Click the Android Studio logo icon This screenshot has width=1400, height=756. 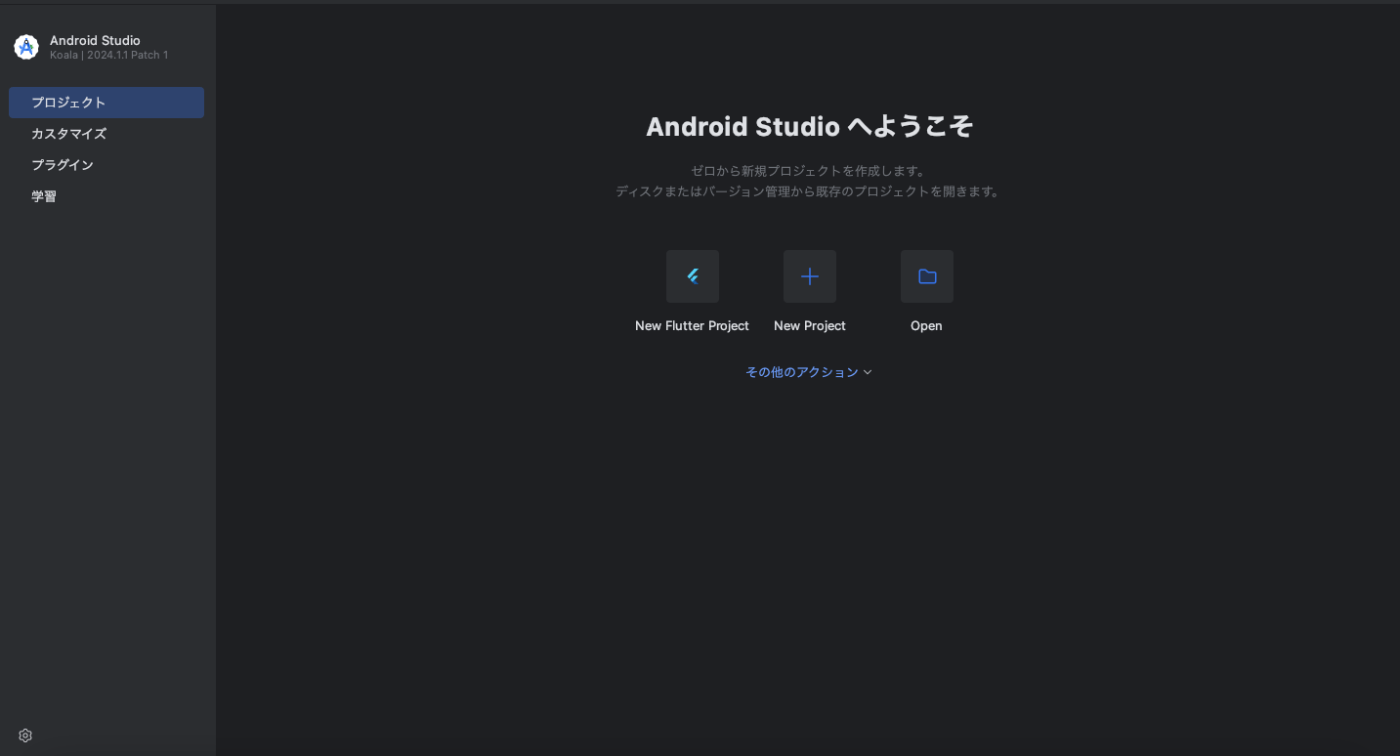[x=26, y=47]
